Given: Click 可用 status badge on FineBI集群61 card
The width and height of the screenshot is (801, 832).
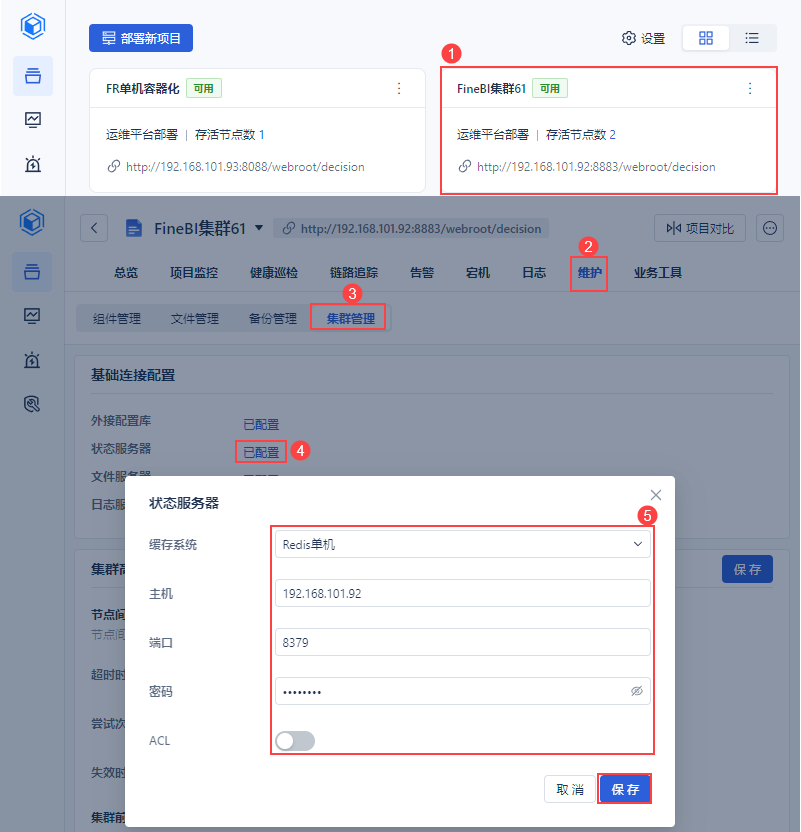Looking at the screenshot, I should click(550, 88).
